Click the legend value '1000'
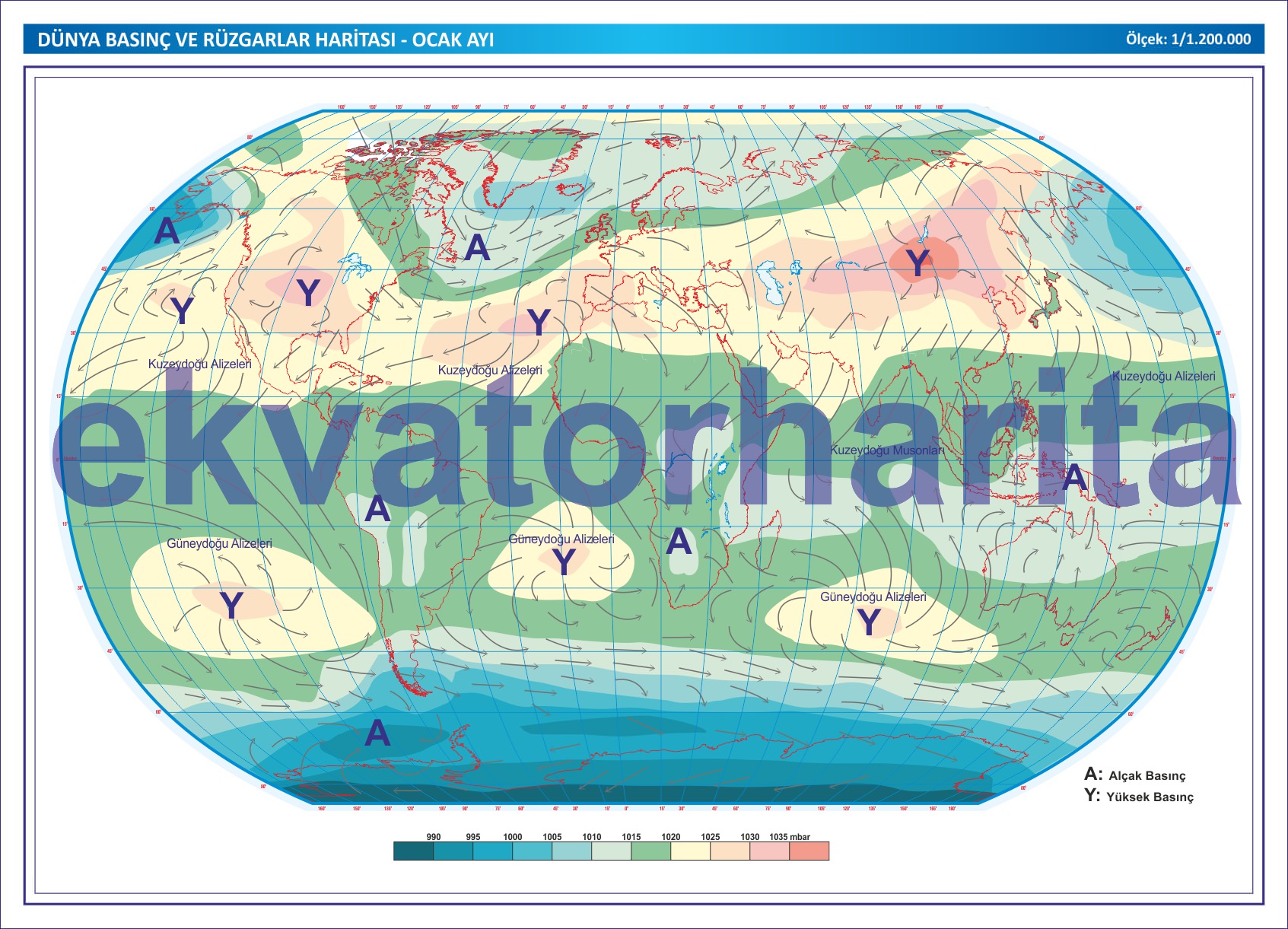Screen dimensions: 1288x929 [513, 836]
